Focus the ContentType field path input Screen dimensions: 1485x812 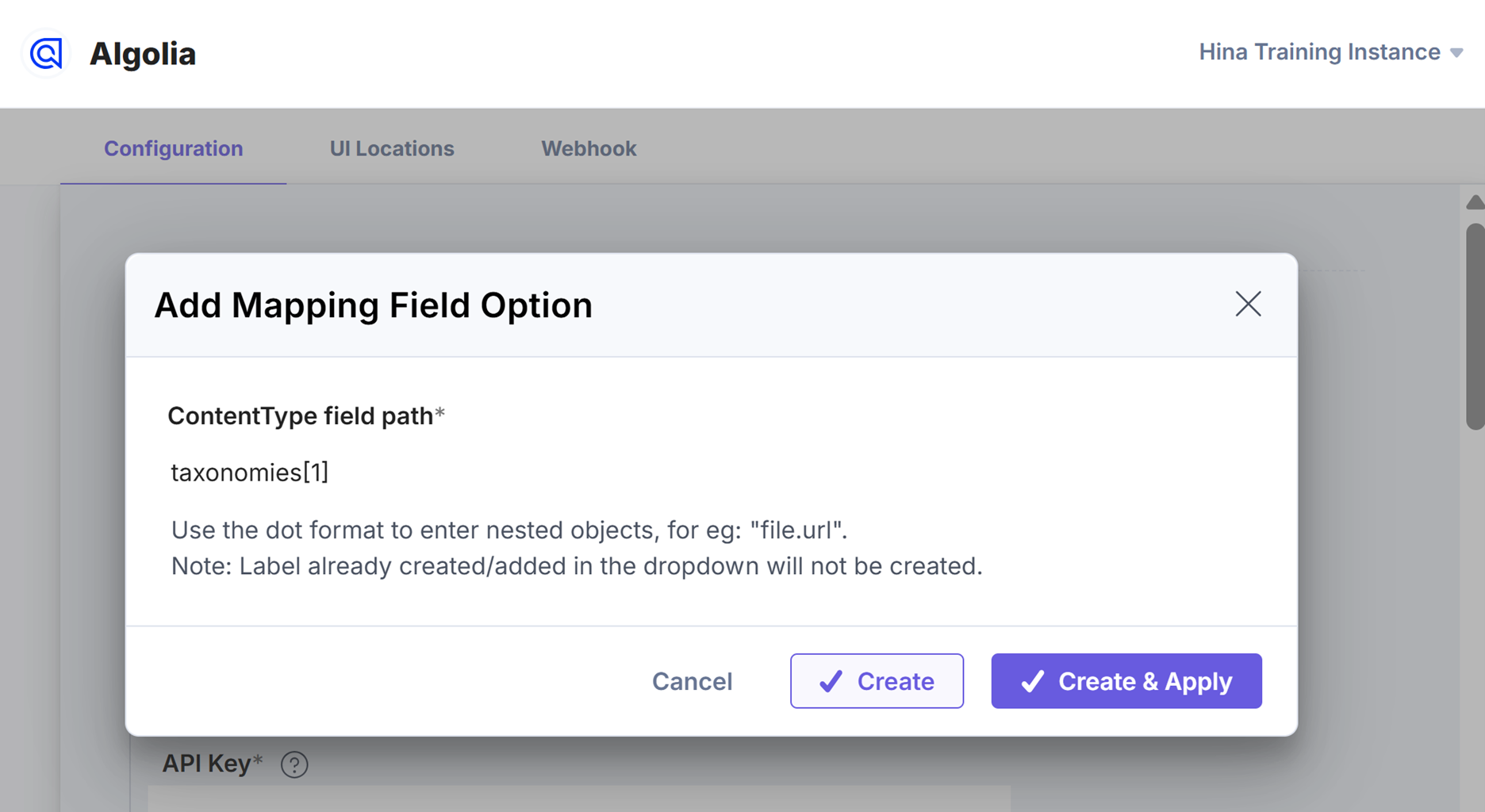click(x=712, y=473)
